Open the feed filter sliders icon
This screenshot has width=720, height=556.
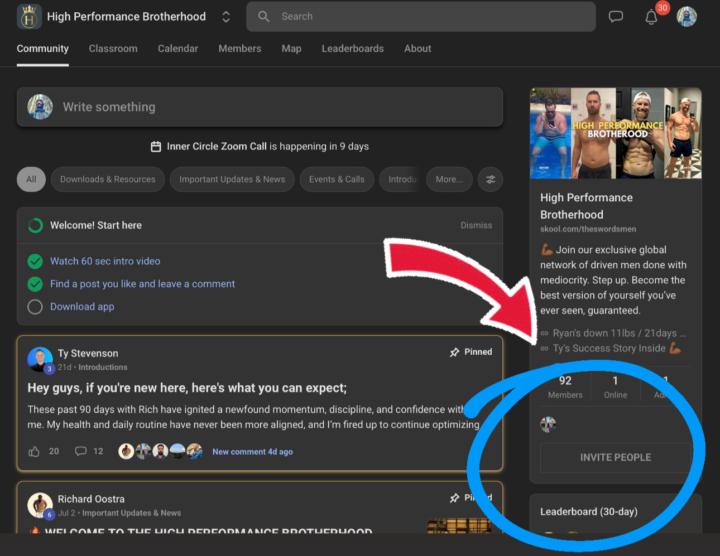(x=490, y=179)
